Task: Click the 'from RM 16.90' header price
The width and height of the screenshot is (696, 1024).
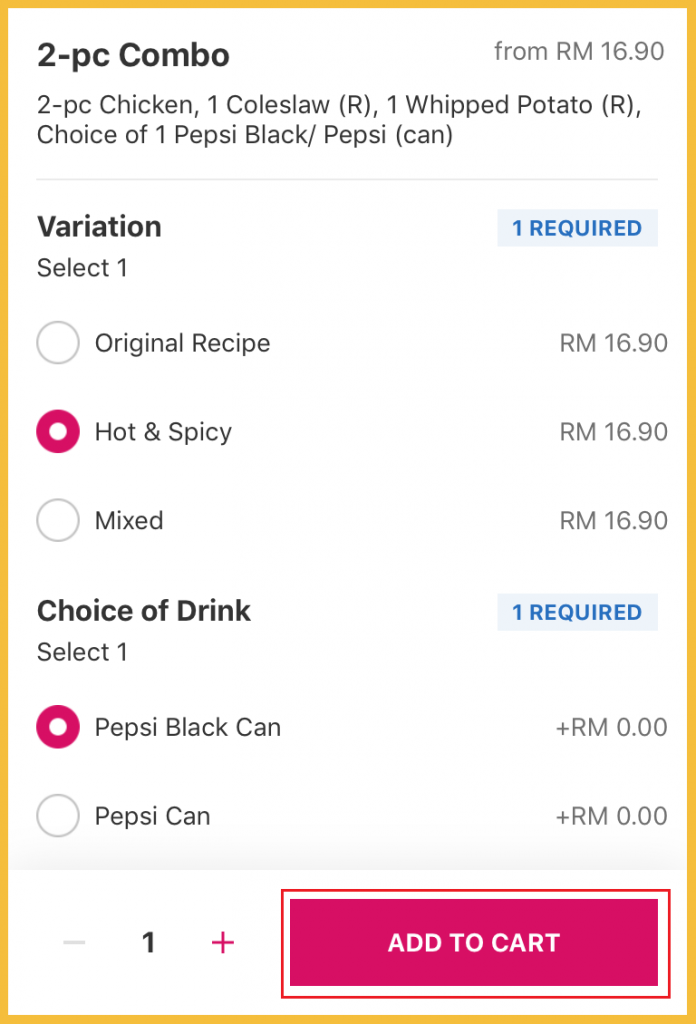Action: [x=579, y=52]
